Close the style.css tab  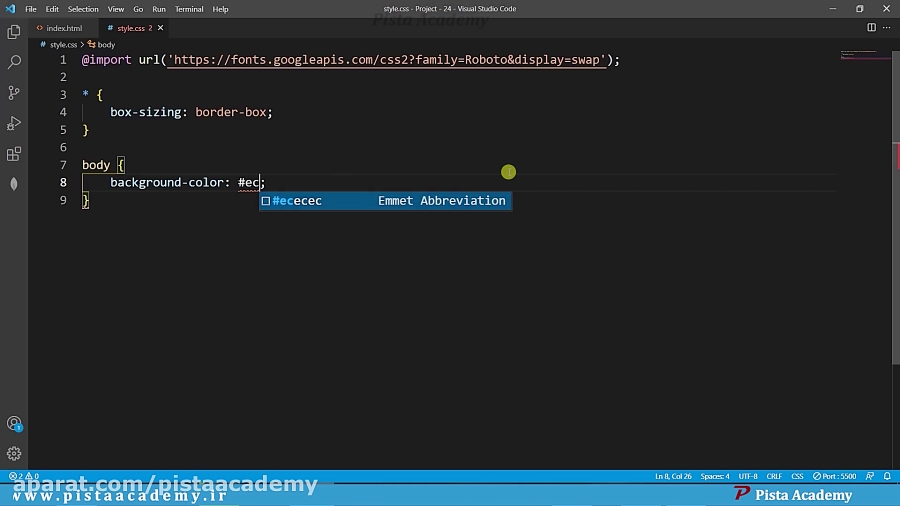pyautogui.click(x=160, y=28)
